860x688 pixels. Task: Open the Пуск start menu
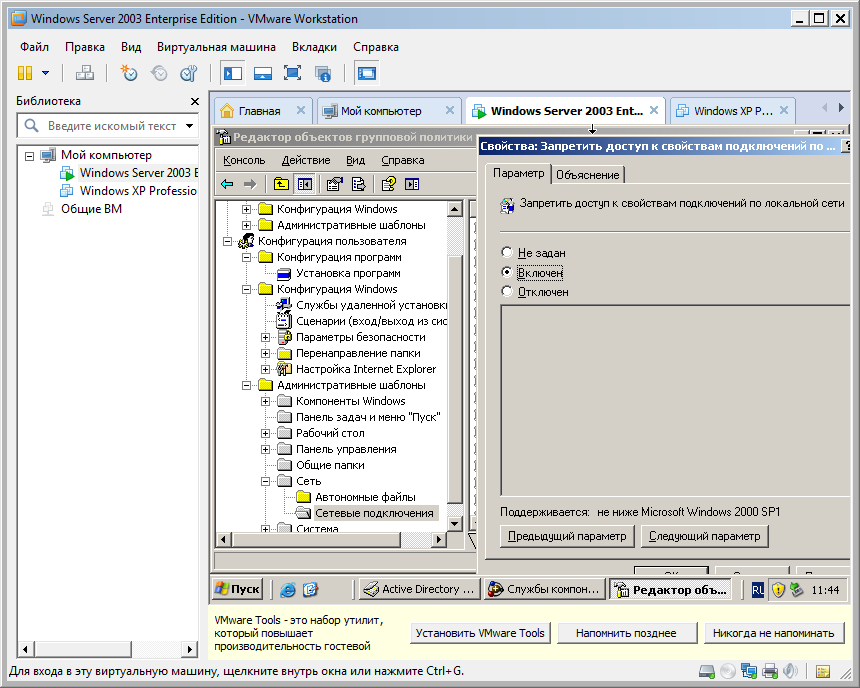pyautogui.click(x=237, y=589)
